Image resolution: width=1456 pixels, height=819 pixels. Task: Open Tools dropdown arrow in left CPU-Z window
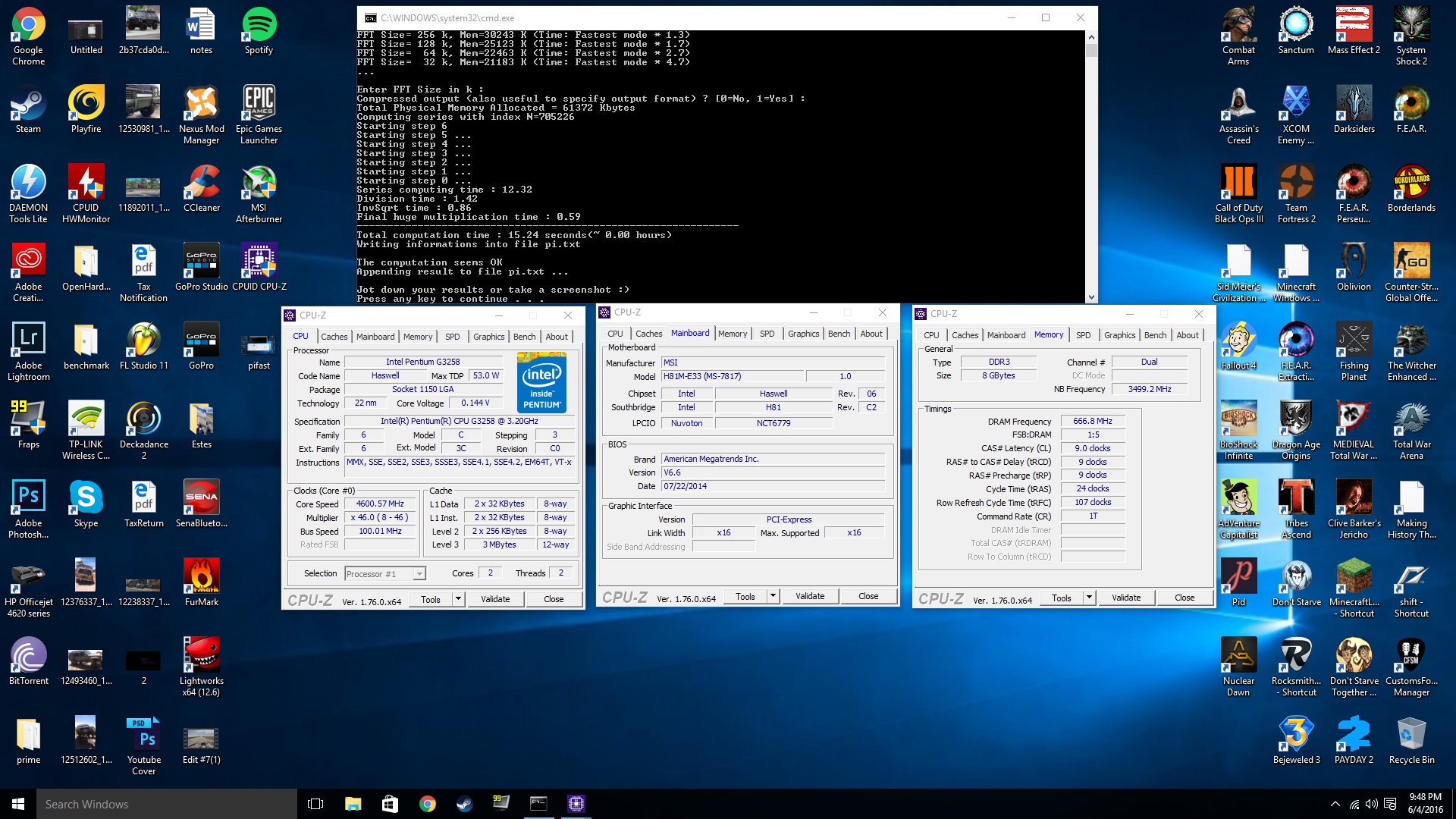(458, 599)
